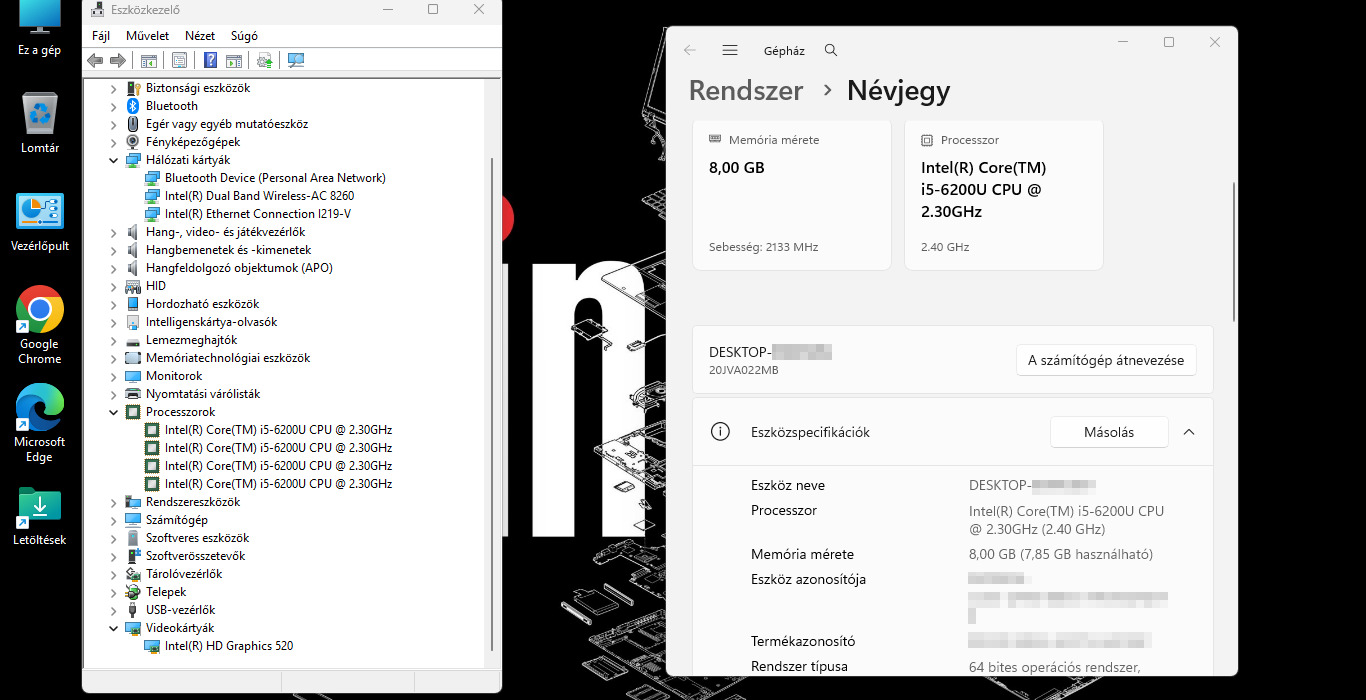Click the Tárolóvezérlők icon
Image resolution: width=1366 pixels, height=700 pixels.
pos(133,574)
